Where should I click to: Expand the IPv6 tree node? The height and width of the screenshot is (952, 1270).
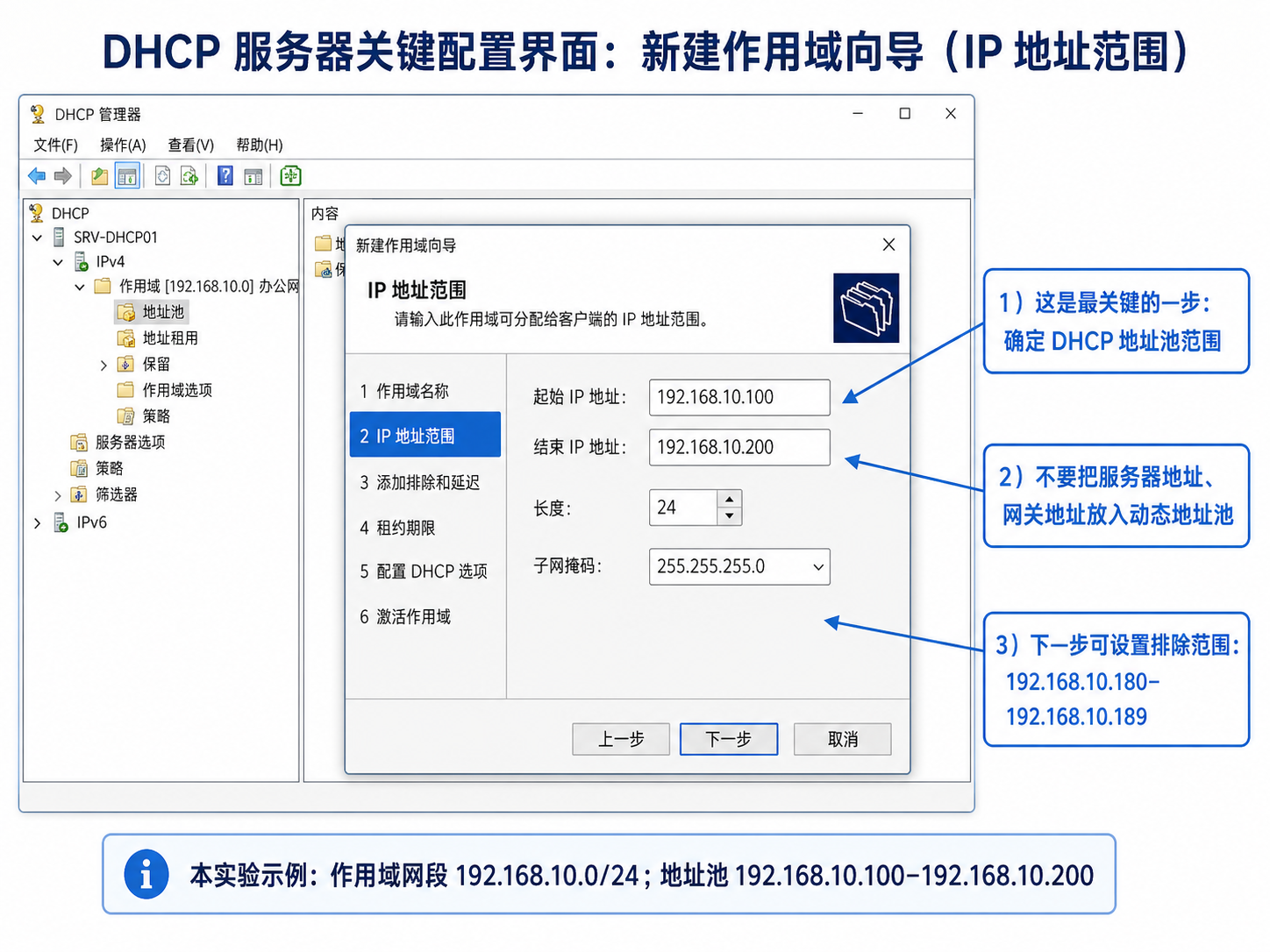(x=37, y=523)
